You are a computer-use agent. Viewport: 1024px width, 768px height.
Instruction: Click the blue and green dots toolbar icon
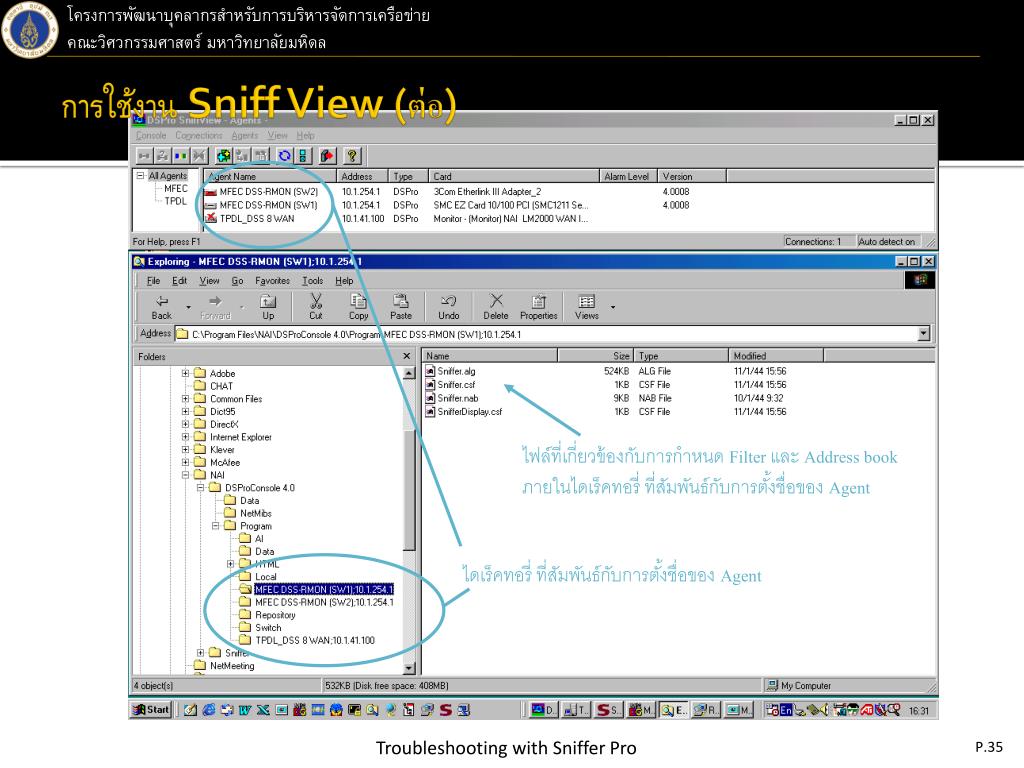click(x=180, y=155)
